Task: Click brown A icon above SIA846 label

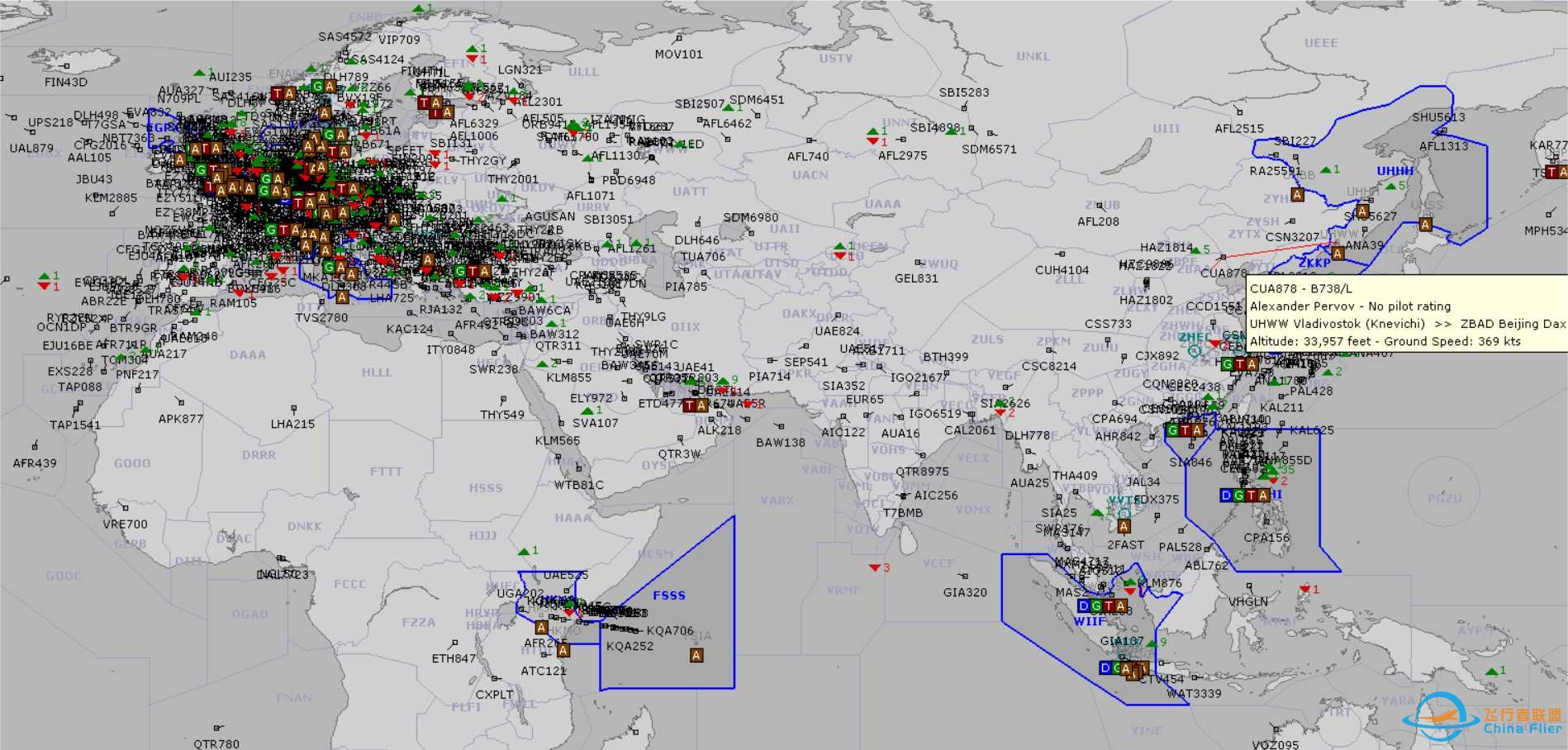Action: (x=1196, y=430)
